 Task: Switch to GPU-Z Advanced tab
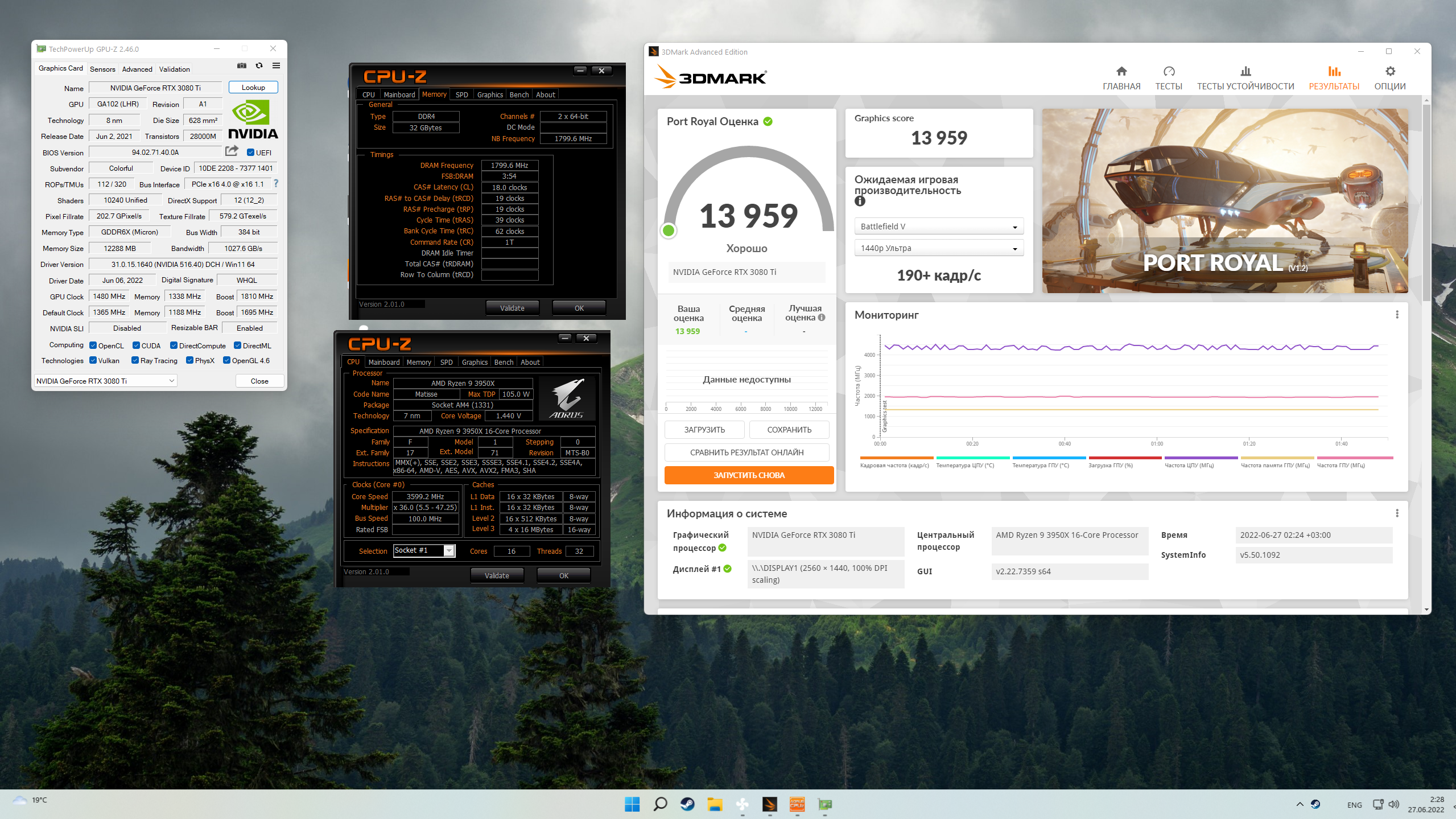(x=137, y=69)
